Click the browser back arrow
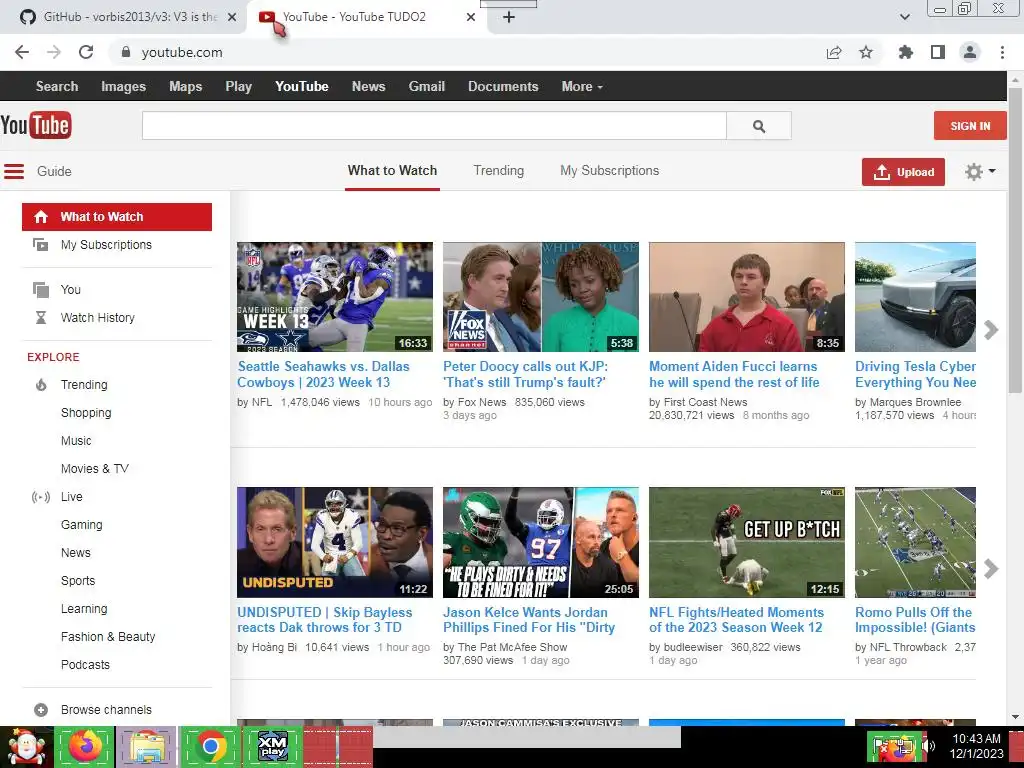This screenshot has width=1024, height=768. (22, 52)
